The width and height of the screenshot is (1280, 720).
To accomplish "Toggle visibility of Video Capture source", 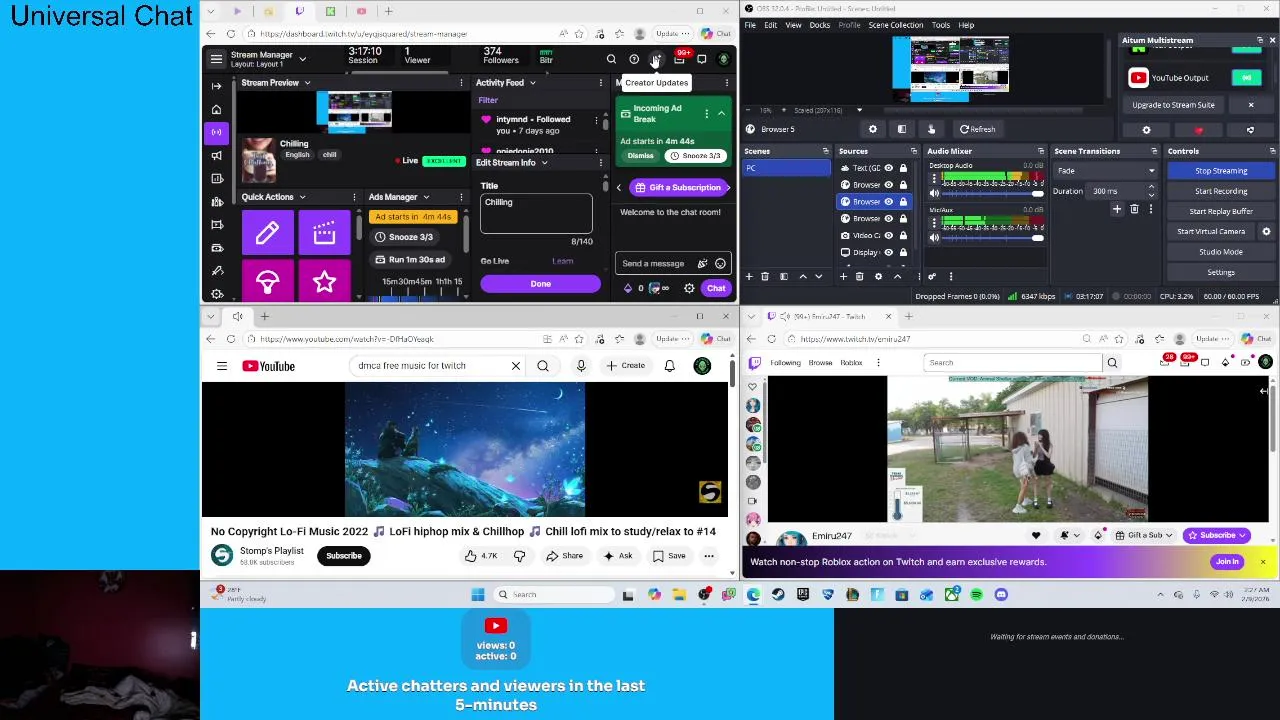I will [888, 235].
